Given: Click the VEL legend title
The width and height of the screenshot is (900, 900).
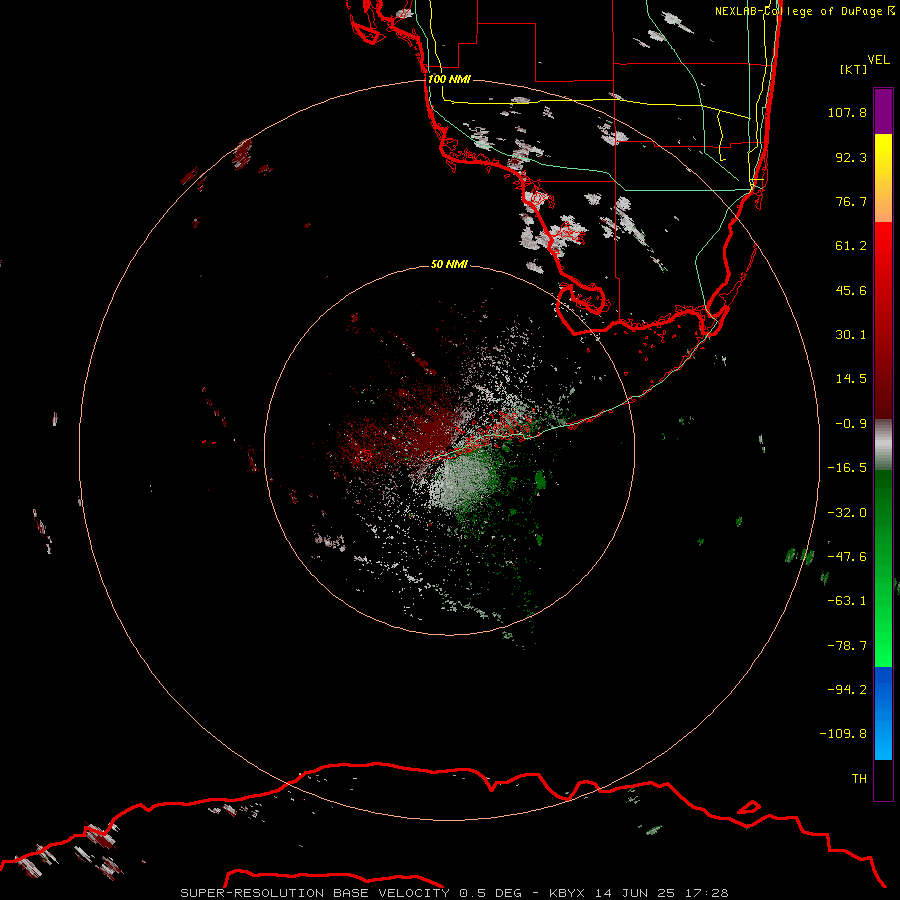Looking at the screenshot, I should point(878,59).
